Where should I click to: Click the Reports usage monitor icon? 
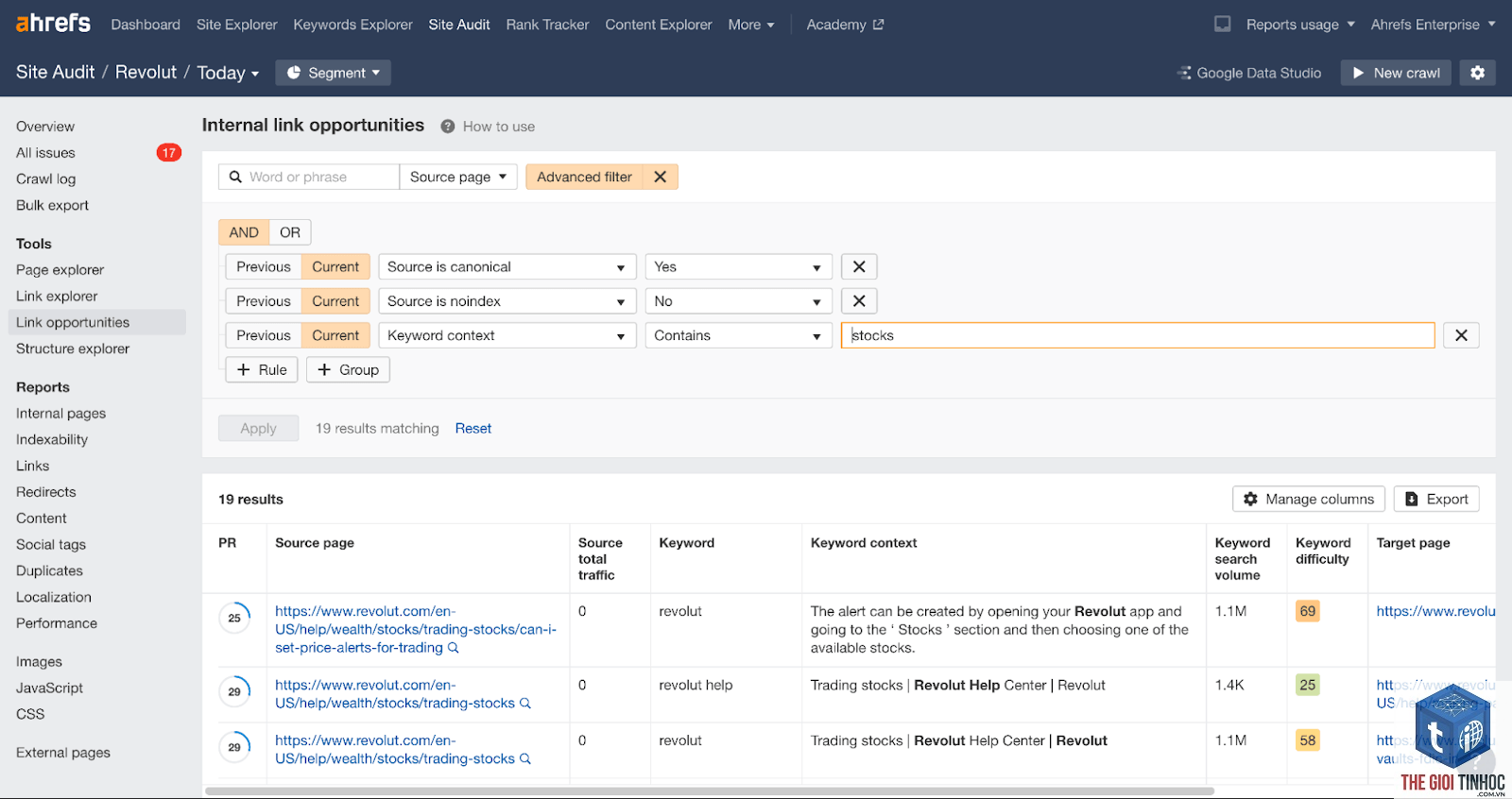[x=1222, y=24]
